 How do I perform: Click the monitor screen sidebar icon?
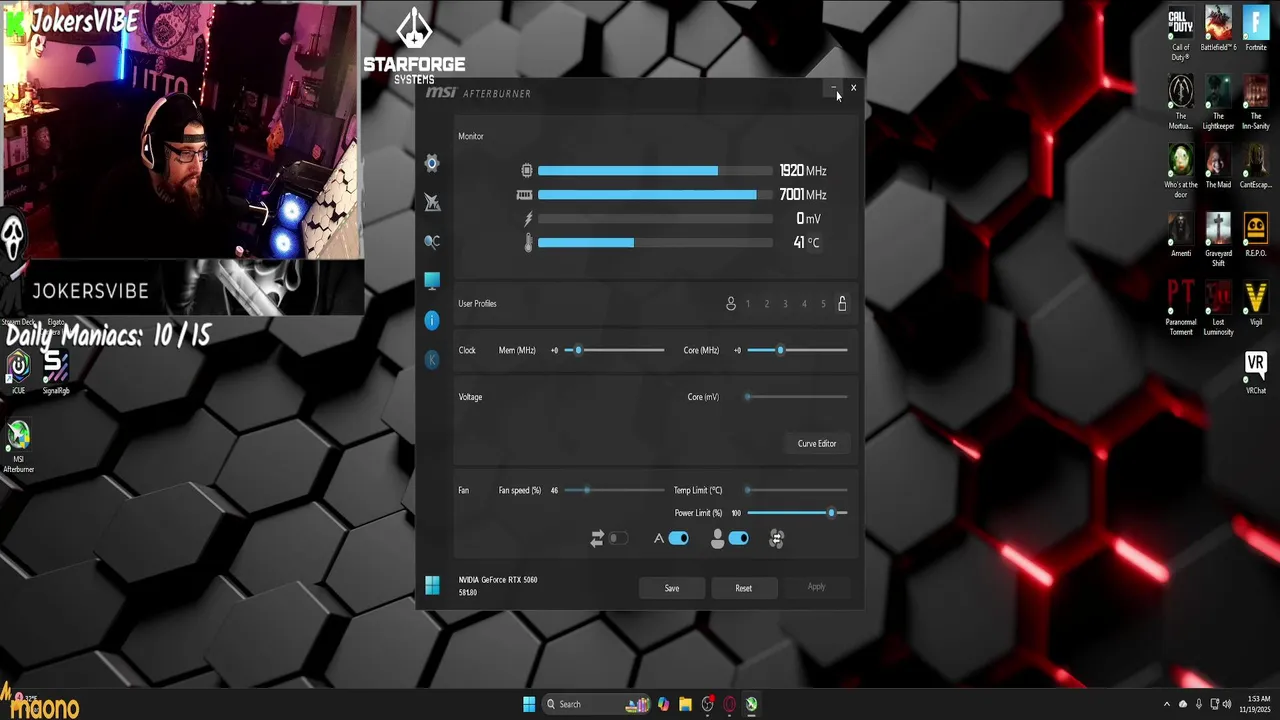click(432, 281)
